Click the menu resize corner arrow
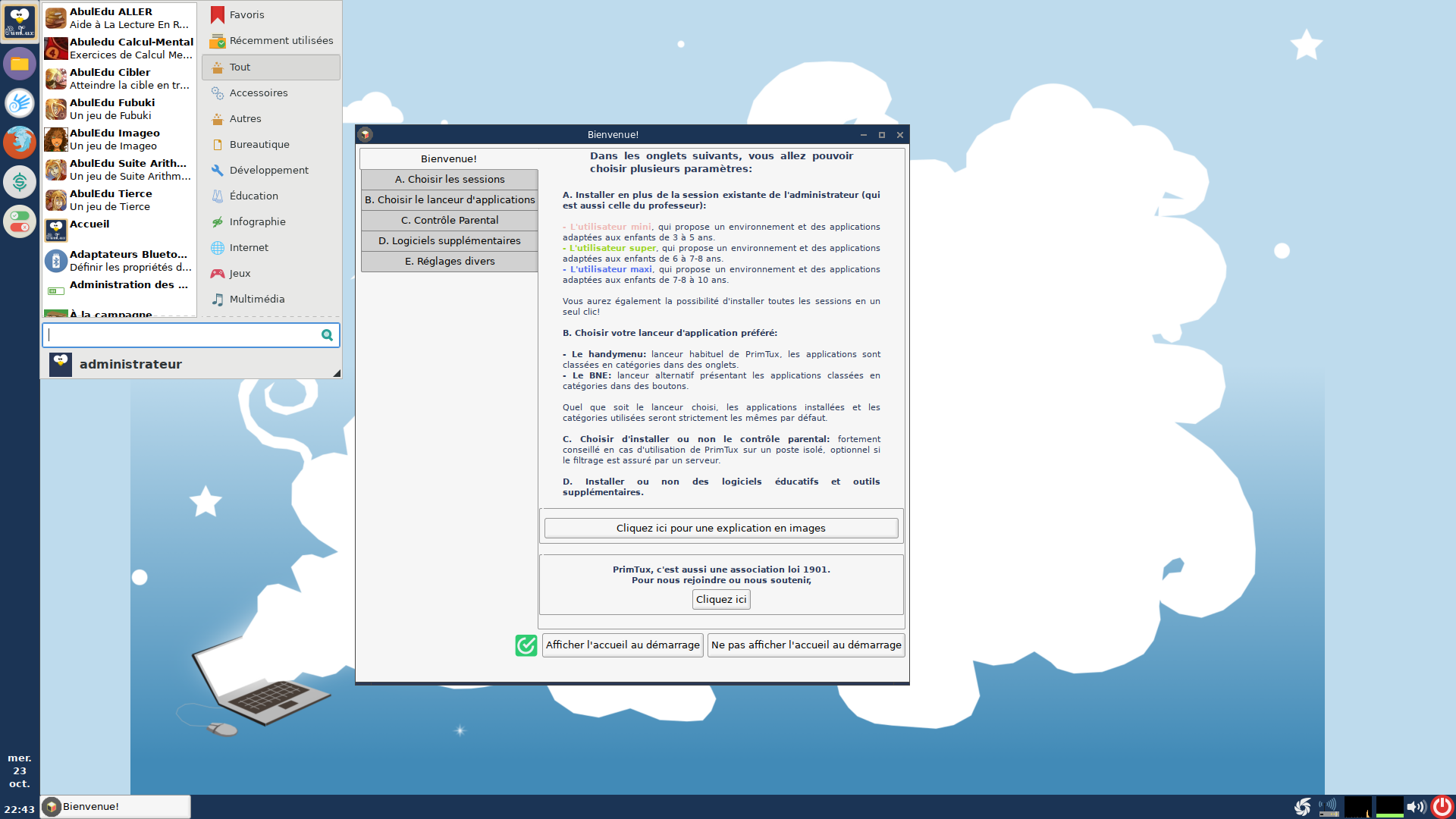Image resolution: width=1456 pixels, height=819 pixels. click(337, 373)
